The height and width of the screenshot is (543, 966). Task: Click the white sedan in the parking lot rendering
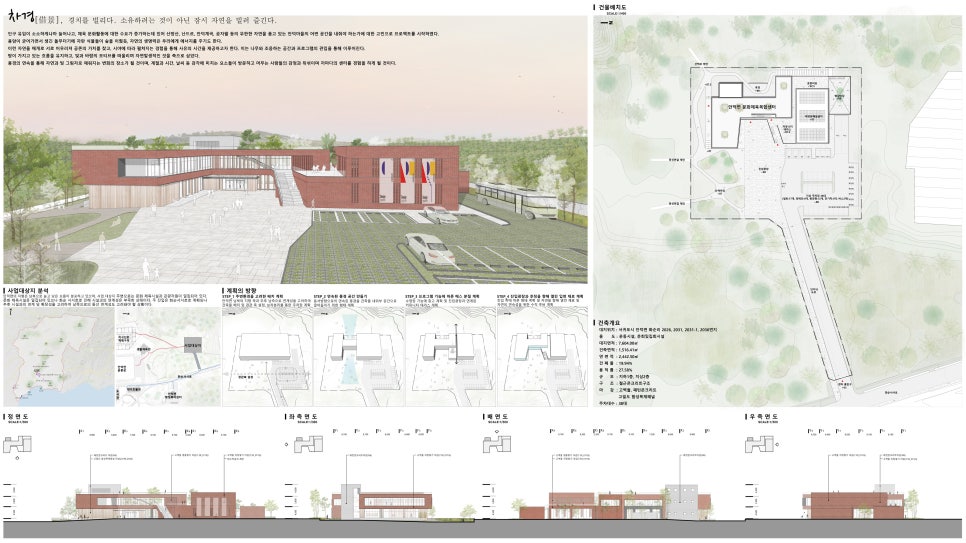[x=432, y=248]
